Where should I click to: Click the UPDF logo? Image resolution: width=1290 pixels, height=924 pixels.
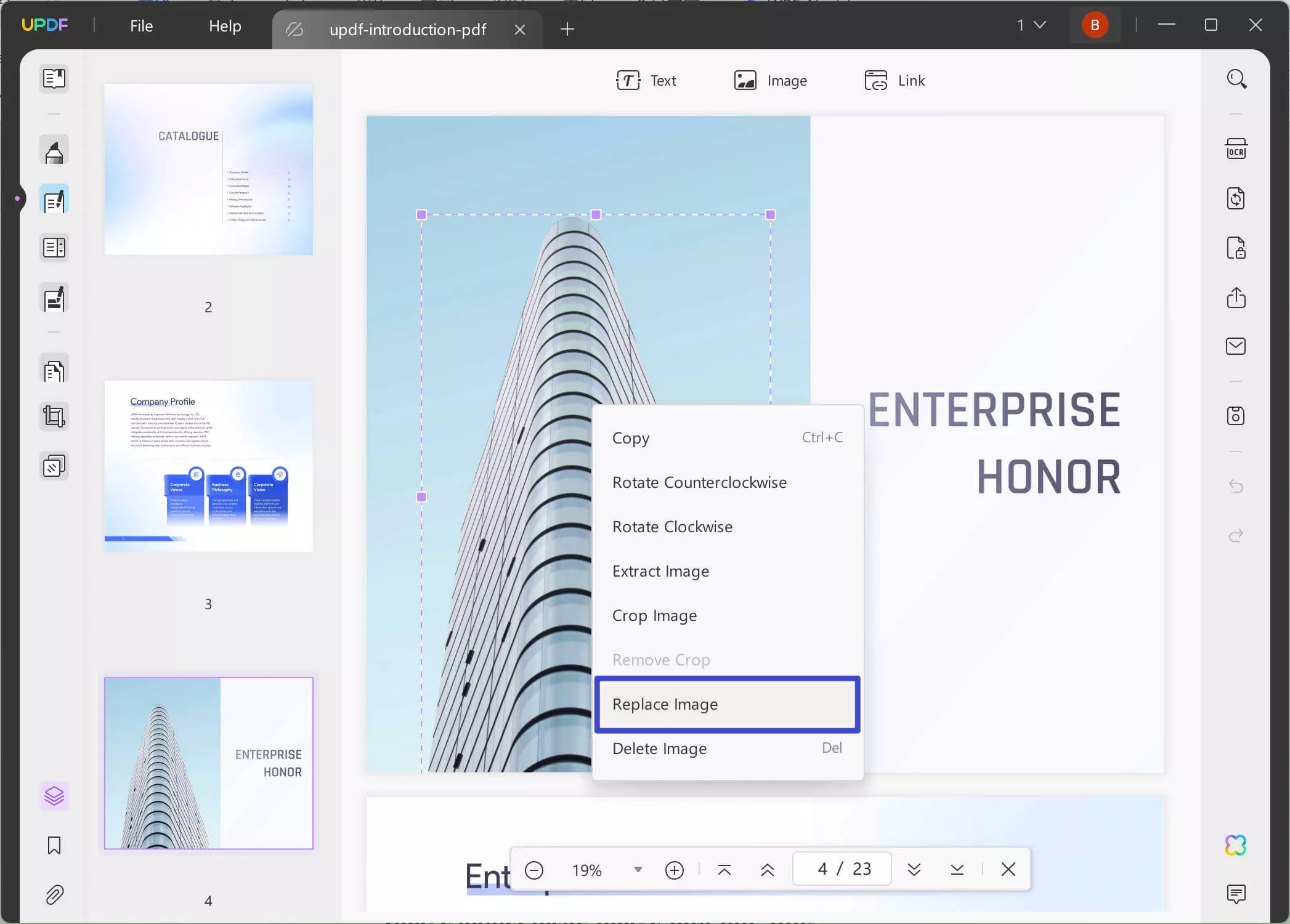44,25
